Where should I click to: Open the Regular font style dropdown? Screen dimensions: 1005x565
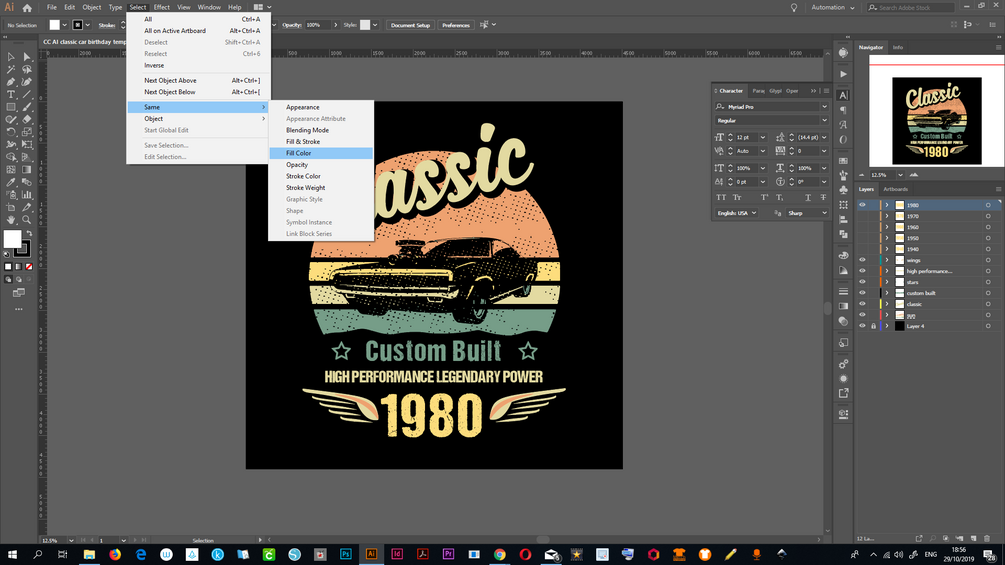[824, 120]
